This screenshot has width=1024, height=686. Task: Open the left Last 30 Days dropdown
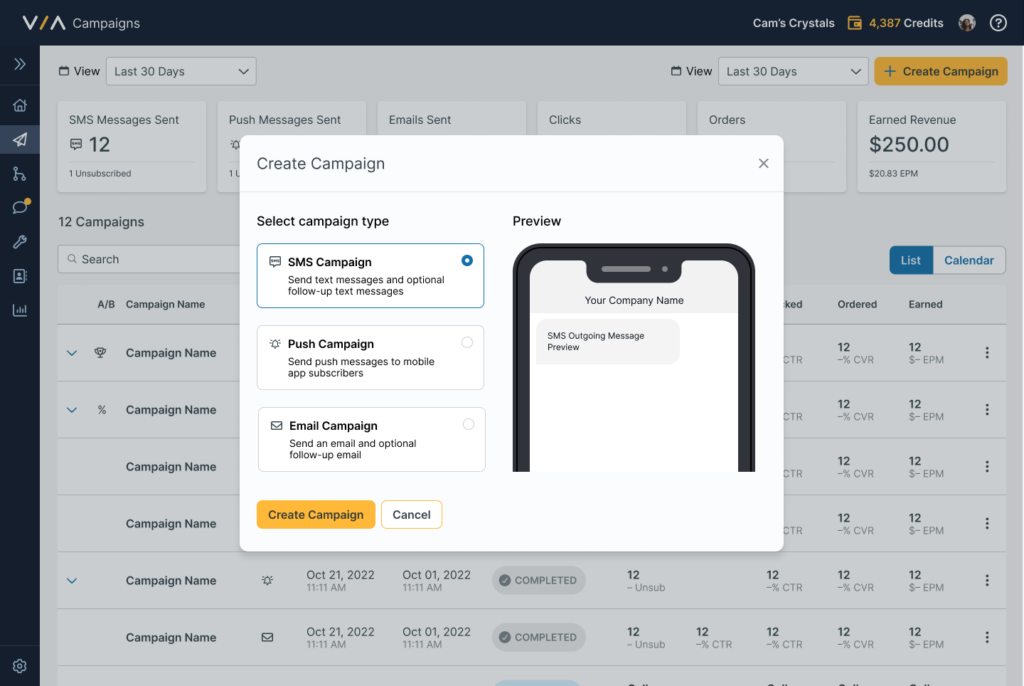(x=181, y=71)
